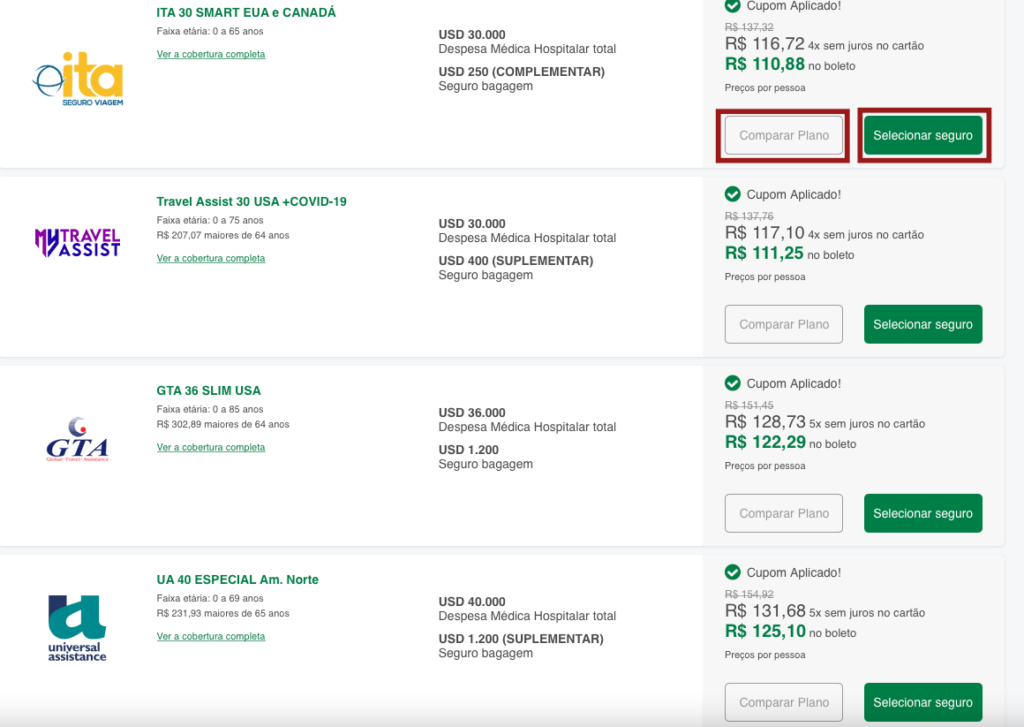Viewport: 1024px width, 727px height.
Task: Open full coverage link for UA 40 ESPECIAL
Action: click(211, 636)
